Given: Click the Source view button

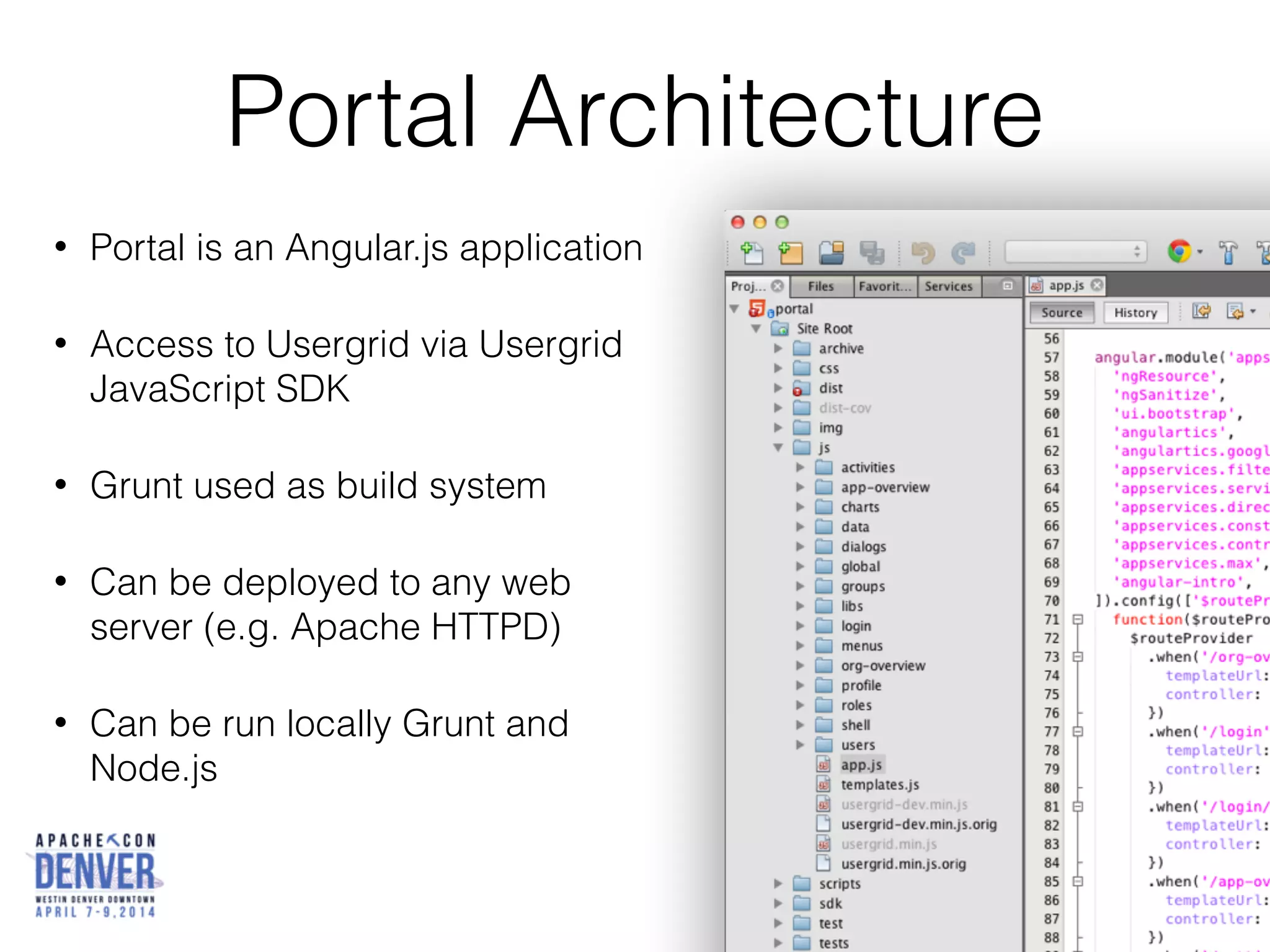Looking at the screenshot, I should [1062, 313].
